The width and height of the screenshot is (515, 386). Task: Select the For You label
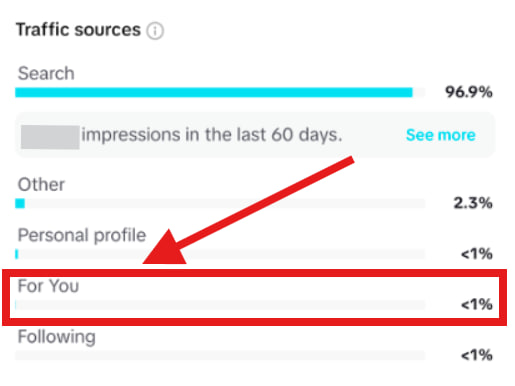pyautogui.click(x=48, y=286)
